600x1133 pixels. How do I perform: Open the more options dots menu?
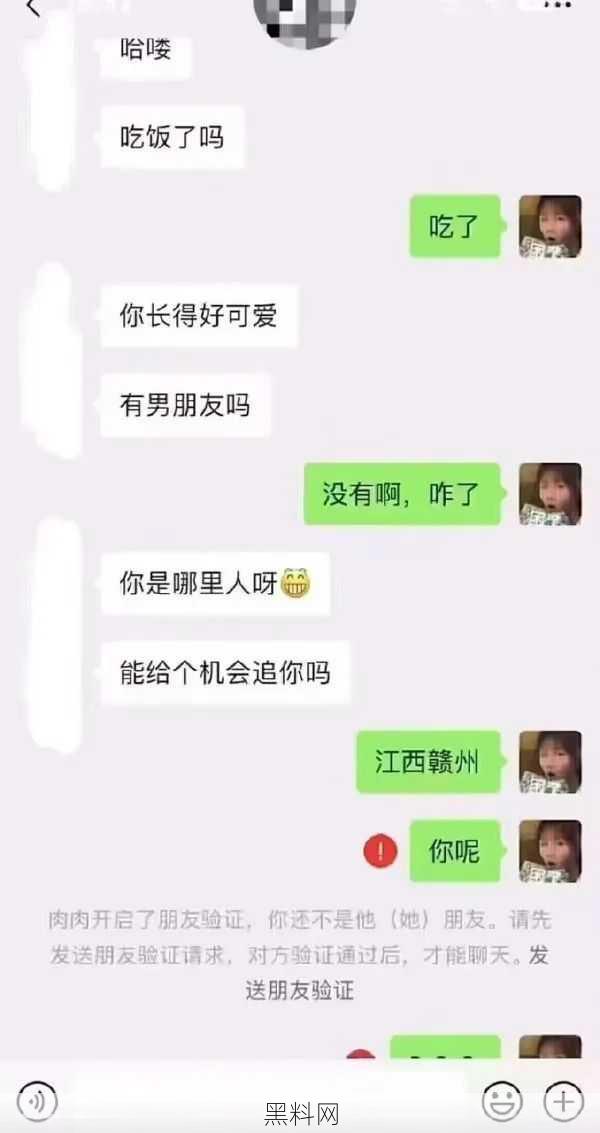pyautogui.click(x=557, y=4)
